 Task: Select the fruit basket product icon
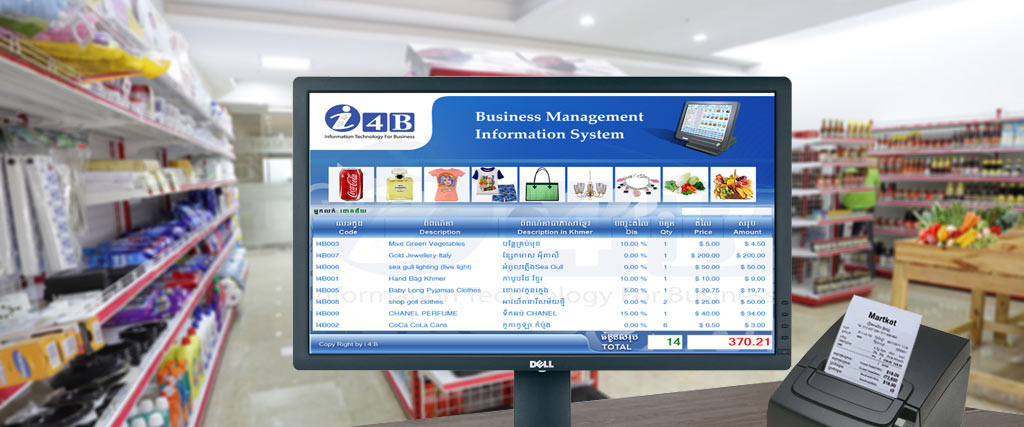pos(733,185)
